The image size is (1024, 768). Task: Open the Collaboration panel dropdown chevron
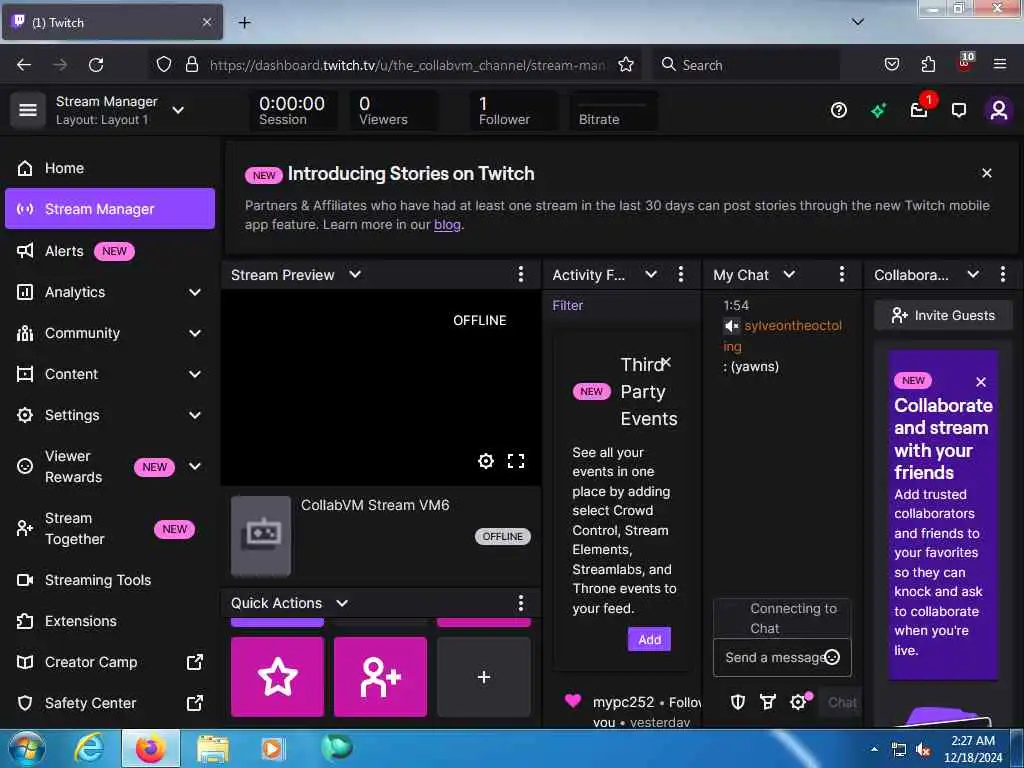point(973,274)
